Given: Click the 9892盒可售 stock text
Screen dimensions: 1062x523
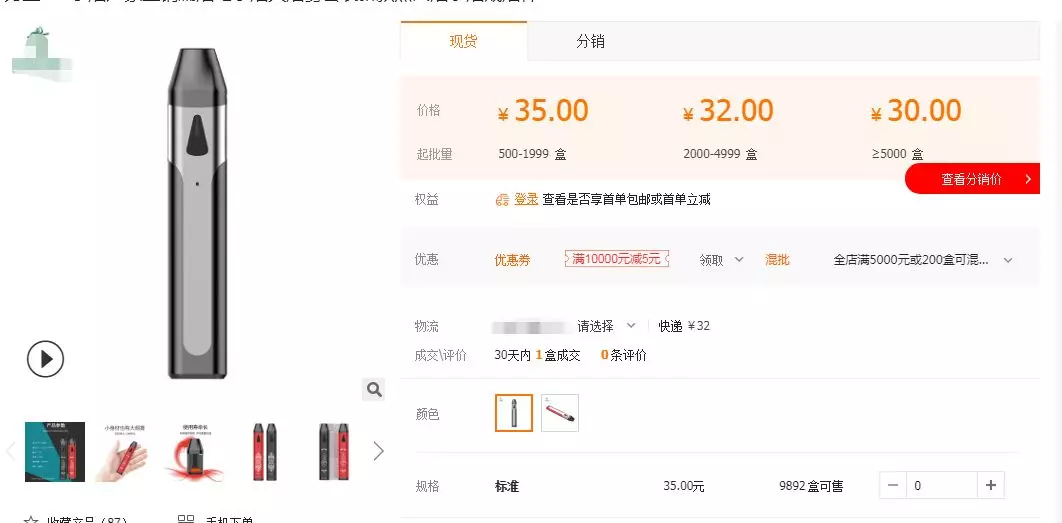Looking at the screenshot, I should pos(811,486).
